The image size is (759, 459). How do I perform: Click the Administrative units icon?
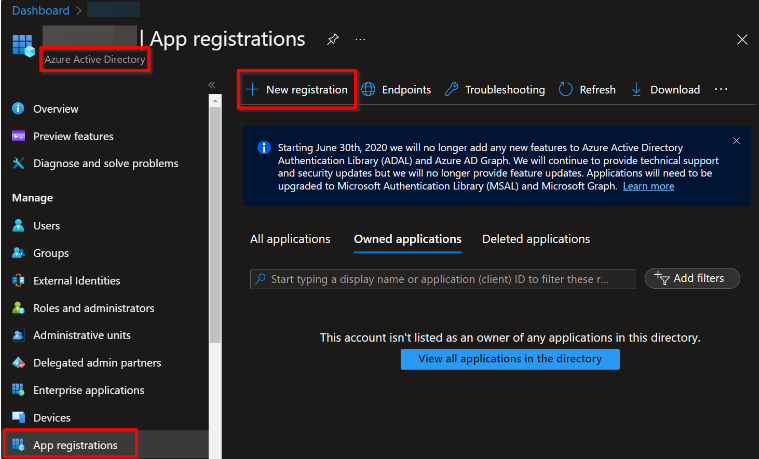tap(18, 335)
